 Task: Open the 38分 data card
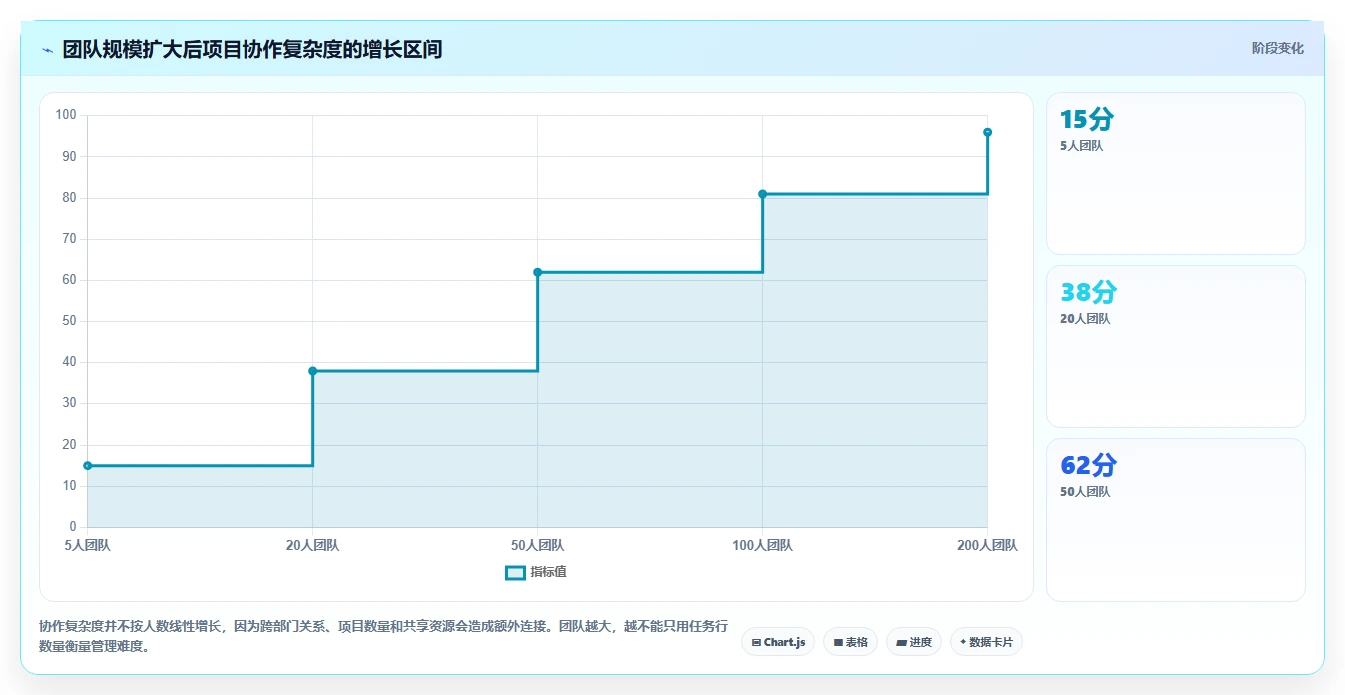coord(1176,347)
